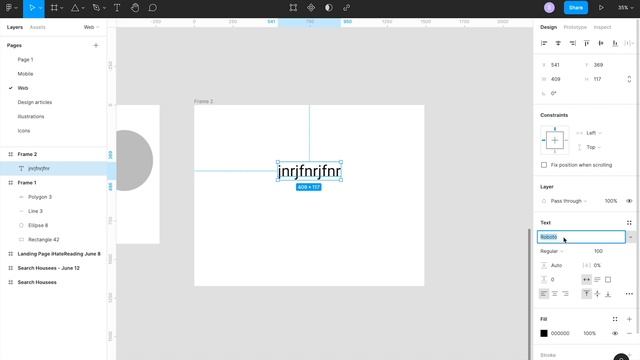Select the Text tool
640x360 pixels.
coord(117,8)
